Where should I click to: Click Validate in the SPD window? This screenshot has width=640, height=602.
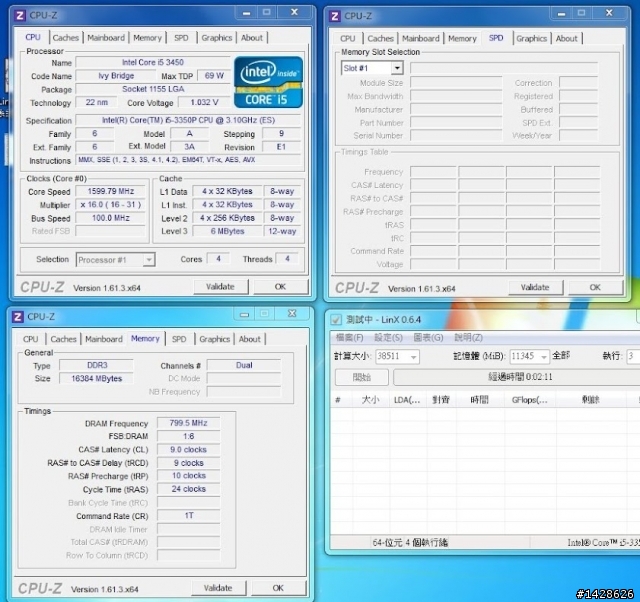point(535,287)
